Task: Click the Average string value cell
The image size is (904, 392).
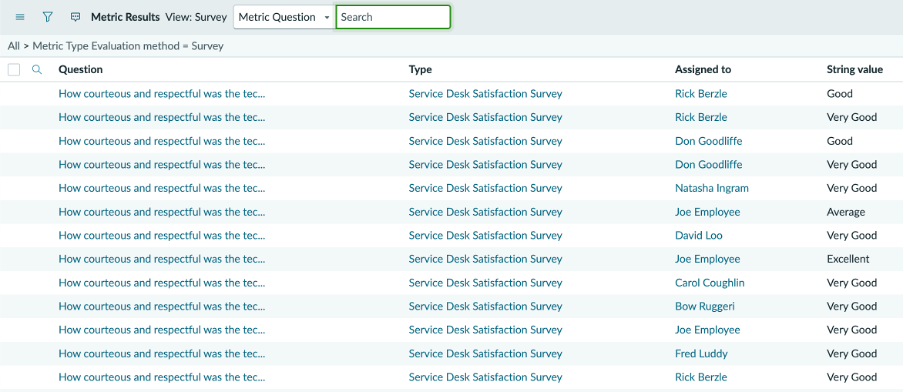Action: (x=846, y=212)
